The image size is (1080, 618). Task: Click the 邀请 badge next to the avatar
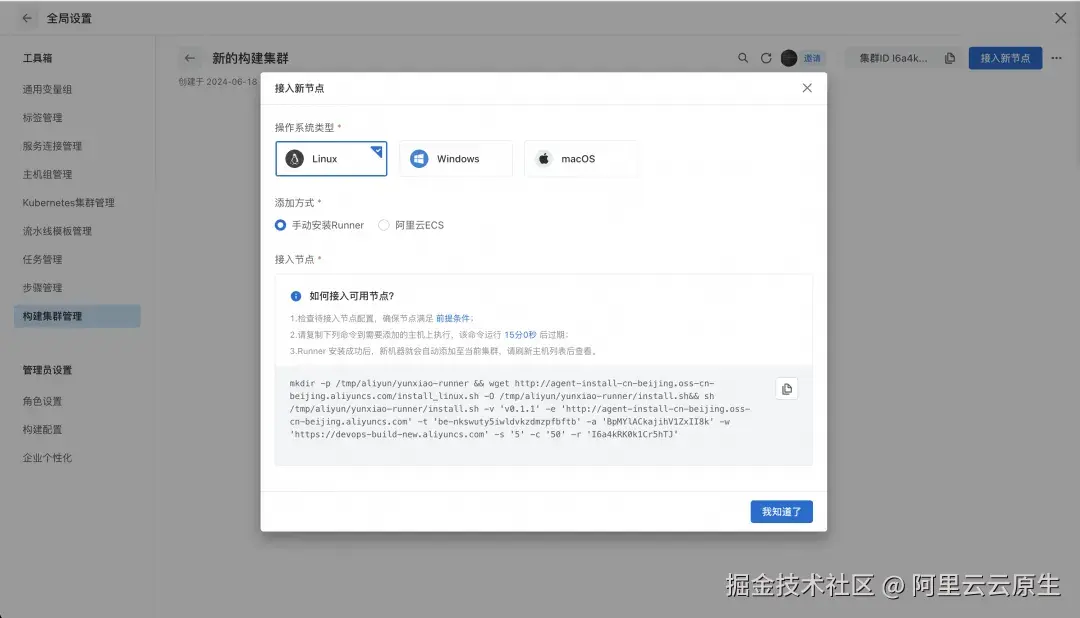pos(811,58)
